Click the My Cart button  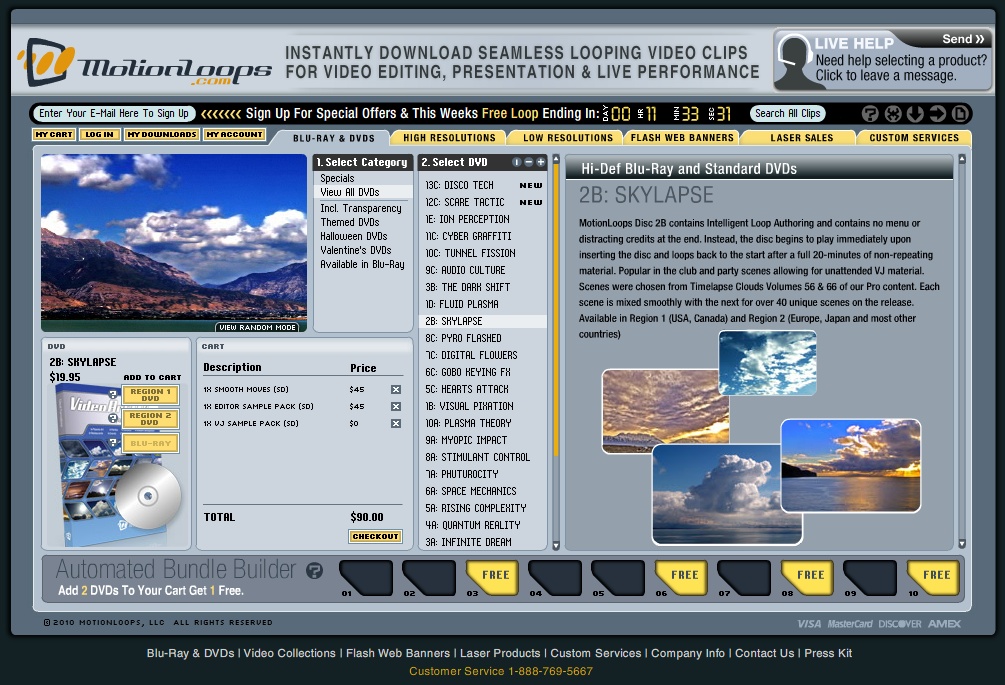[54, 135]
